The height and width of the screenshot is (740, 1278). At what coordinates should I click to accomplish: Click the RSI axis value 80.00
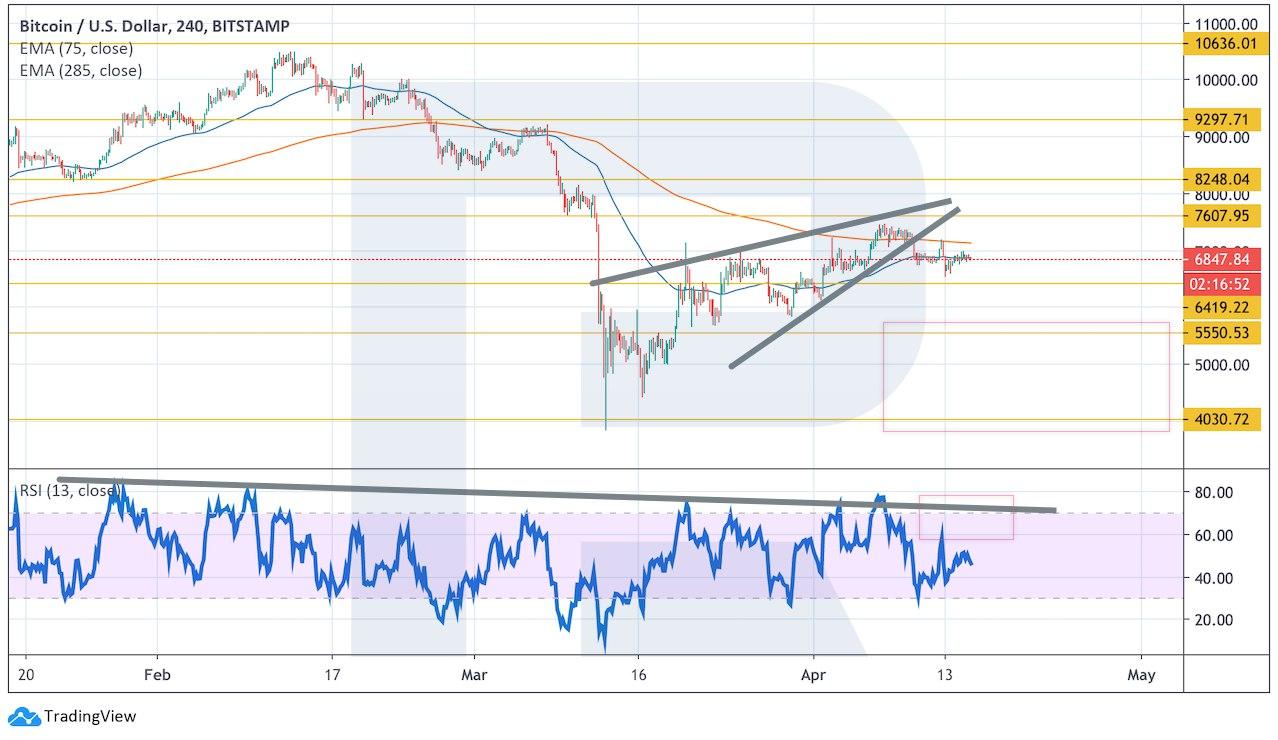pyautogui.click(x=1214, y=492)
